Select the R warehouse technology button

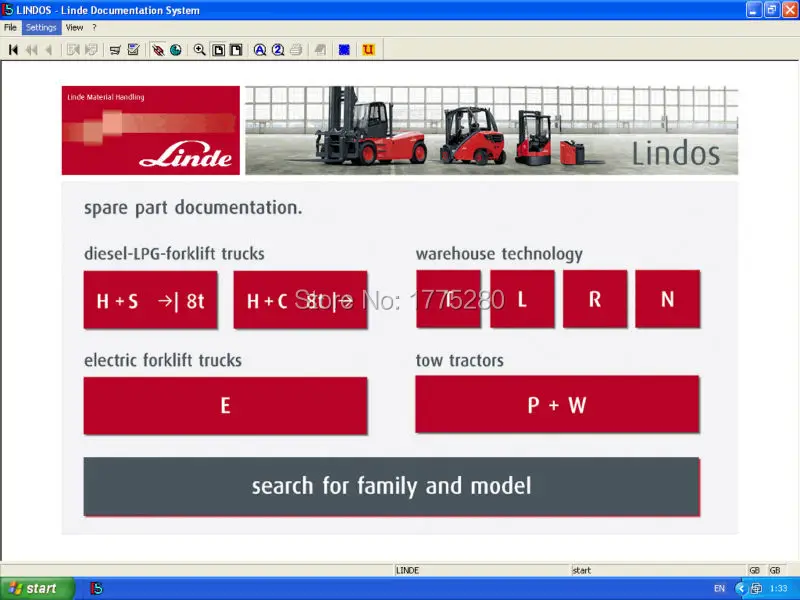(x=595, y=299)
